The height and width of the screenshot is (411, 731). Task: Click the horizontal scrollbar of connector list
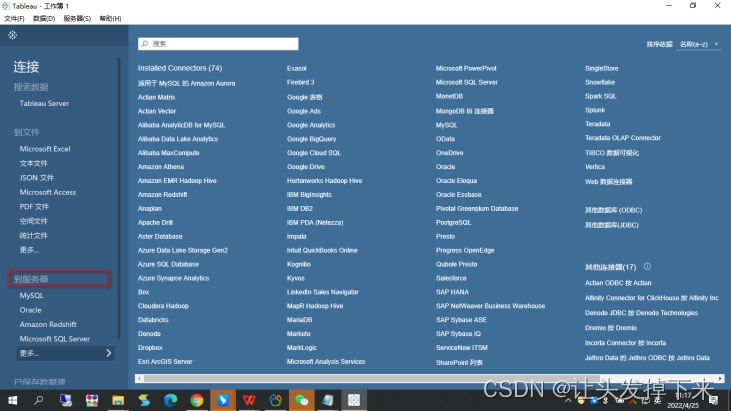click(x=372, y=379)
